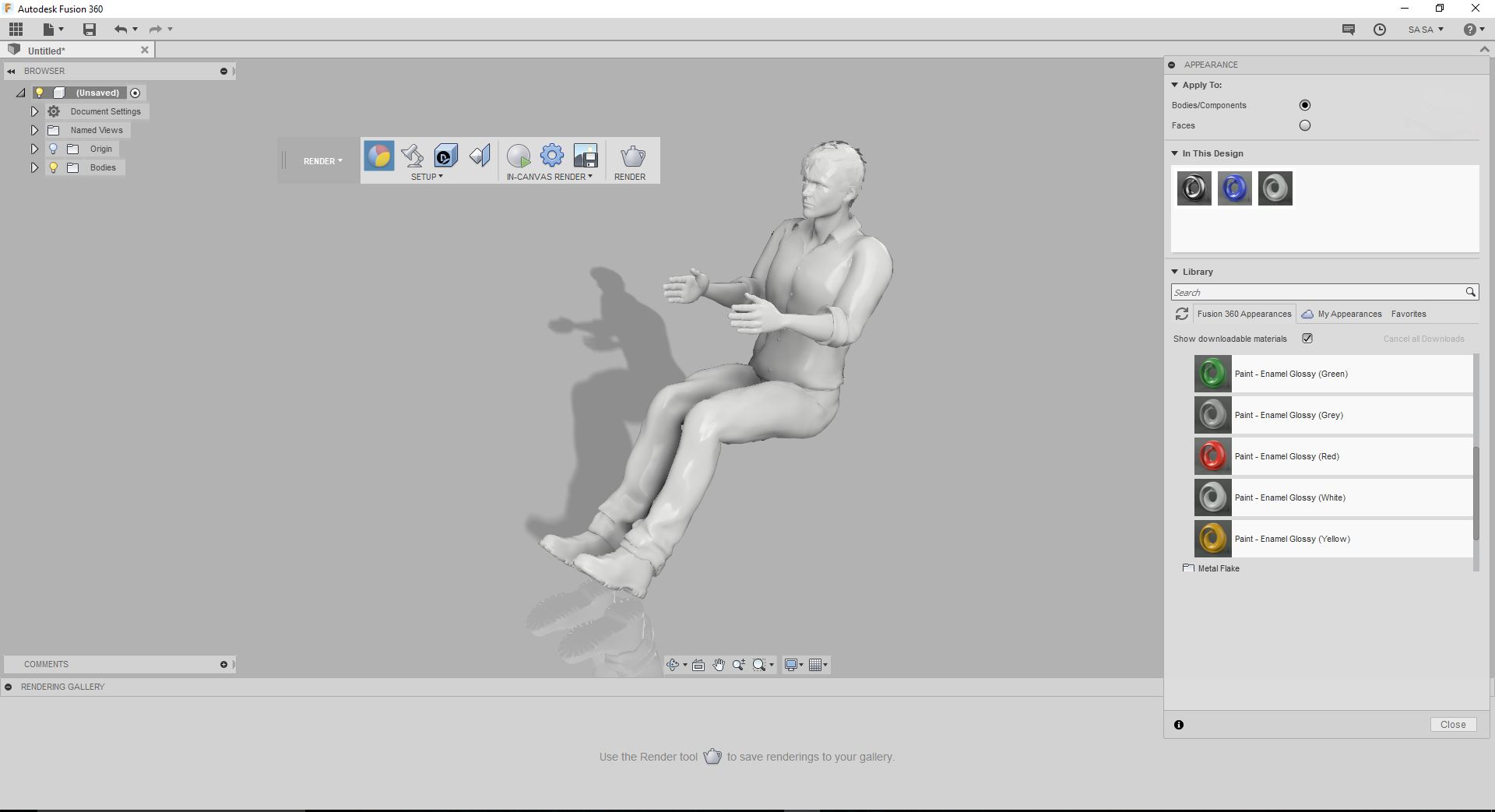Select the Pan hand tool

click(x=719, y=665)
